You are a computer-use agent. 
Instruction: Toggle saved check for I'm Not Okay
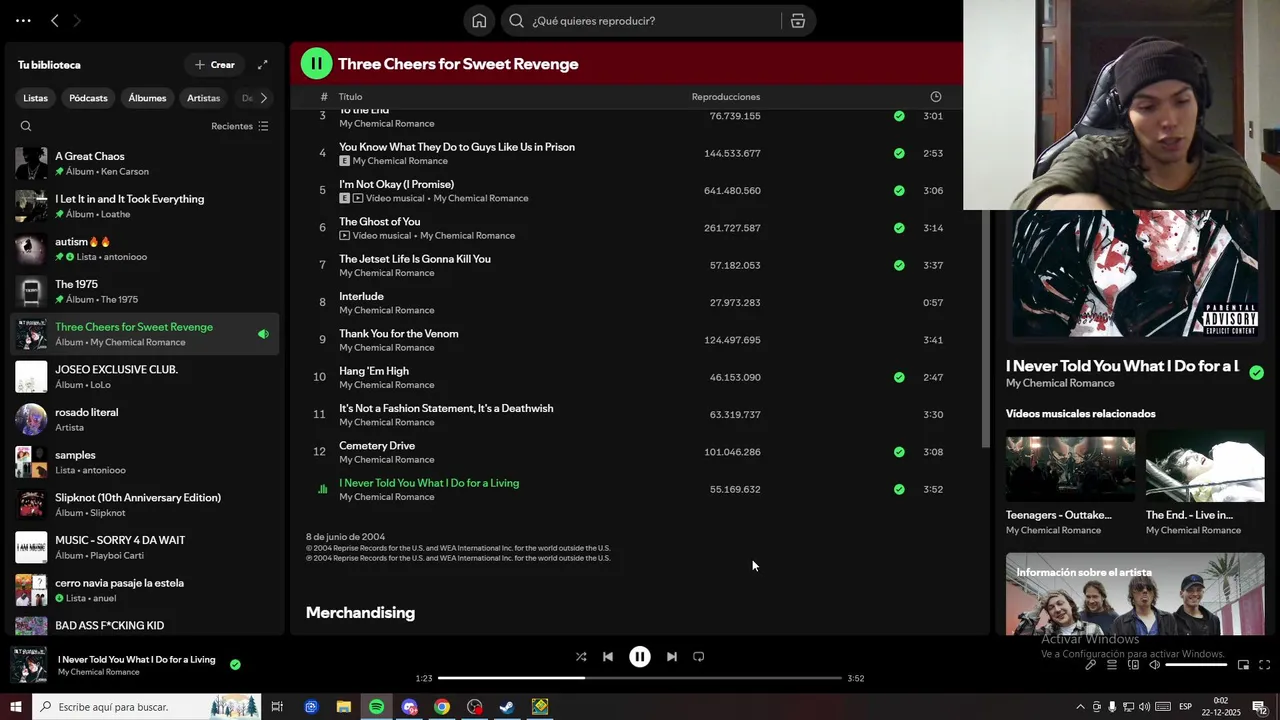pos(899,191)
